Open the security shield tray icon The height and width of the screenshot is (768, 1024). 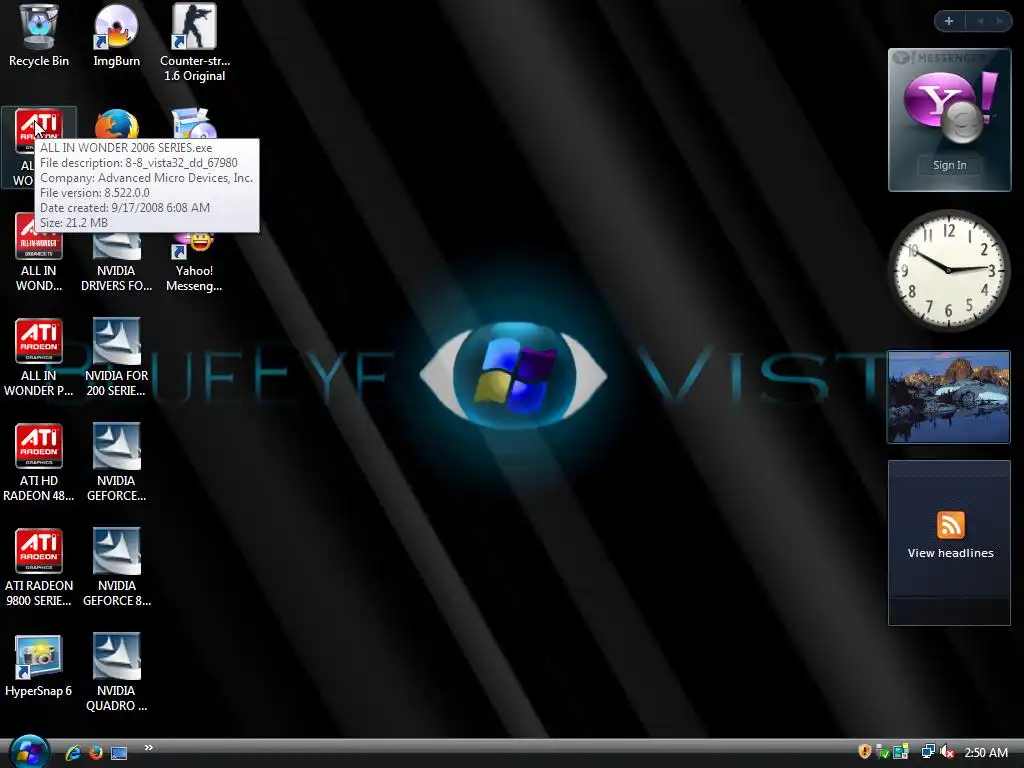click(x=865, y=752)
